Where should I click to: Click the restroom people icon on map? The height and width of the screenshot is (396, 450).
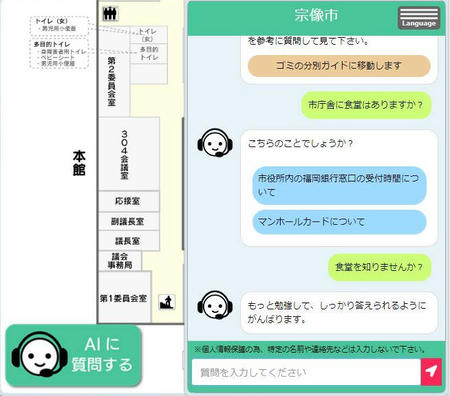coord(110,14)
